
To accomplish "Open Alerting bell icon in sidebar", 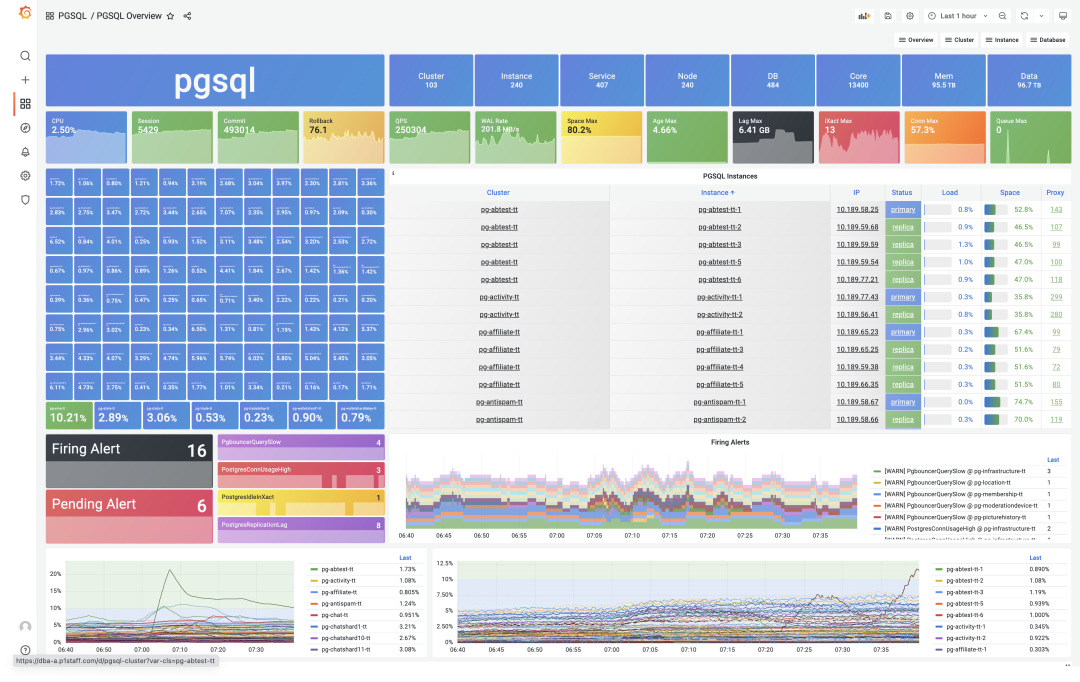I will tap(26, 152).
